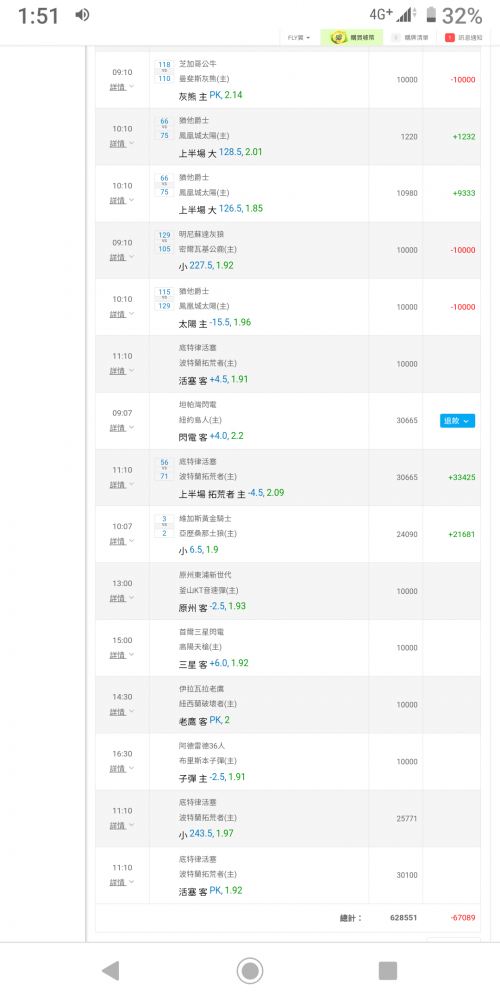Click the gray bet-slip count badge
The width and height of the screenshot is (500, 1000).
tap(395, 38)
